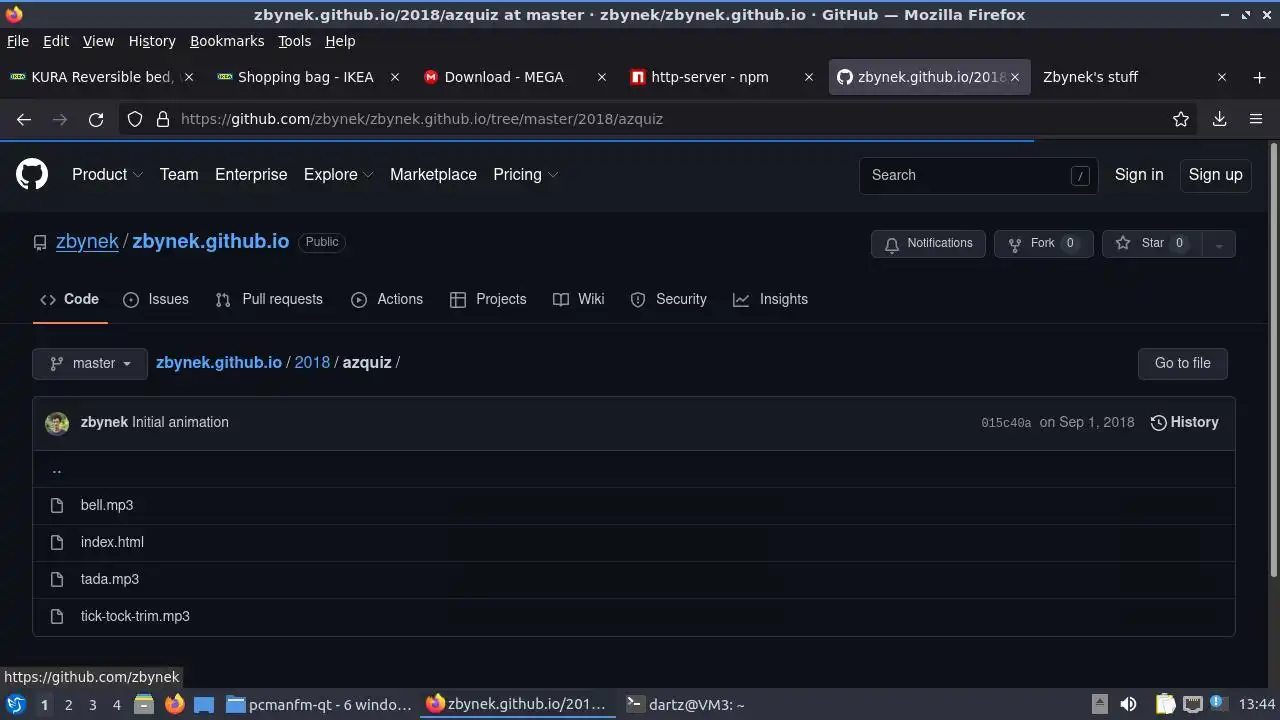
Task: Bookmark this page with the star icon
Action: (1181, 119)
